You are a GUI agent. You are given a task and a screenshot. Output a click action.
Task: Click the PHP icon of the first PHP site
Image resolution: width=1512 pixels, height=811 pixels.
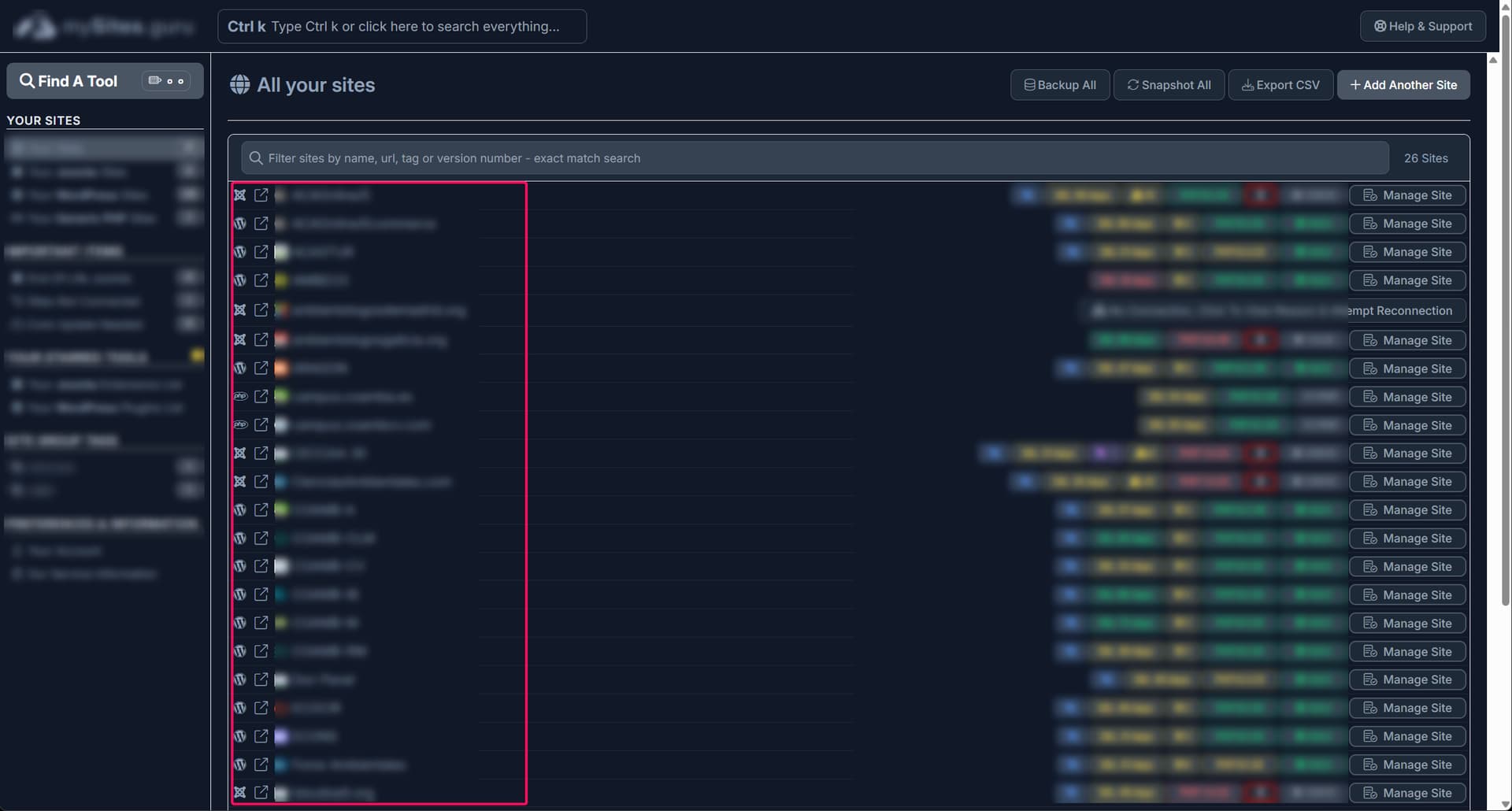point(240,397)
